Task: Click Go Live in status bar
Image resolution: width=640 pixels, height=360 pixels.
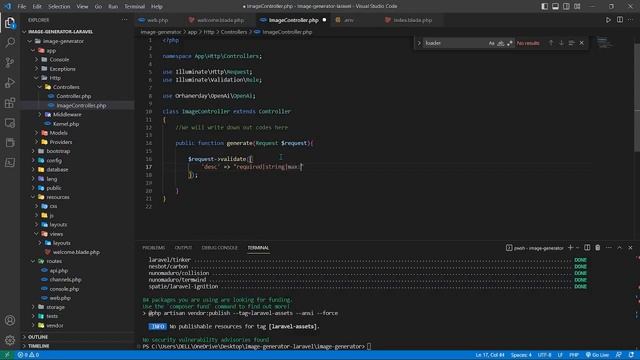Action: point(597,355)
